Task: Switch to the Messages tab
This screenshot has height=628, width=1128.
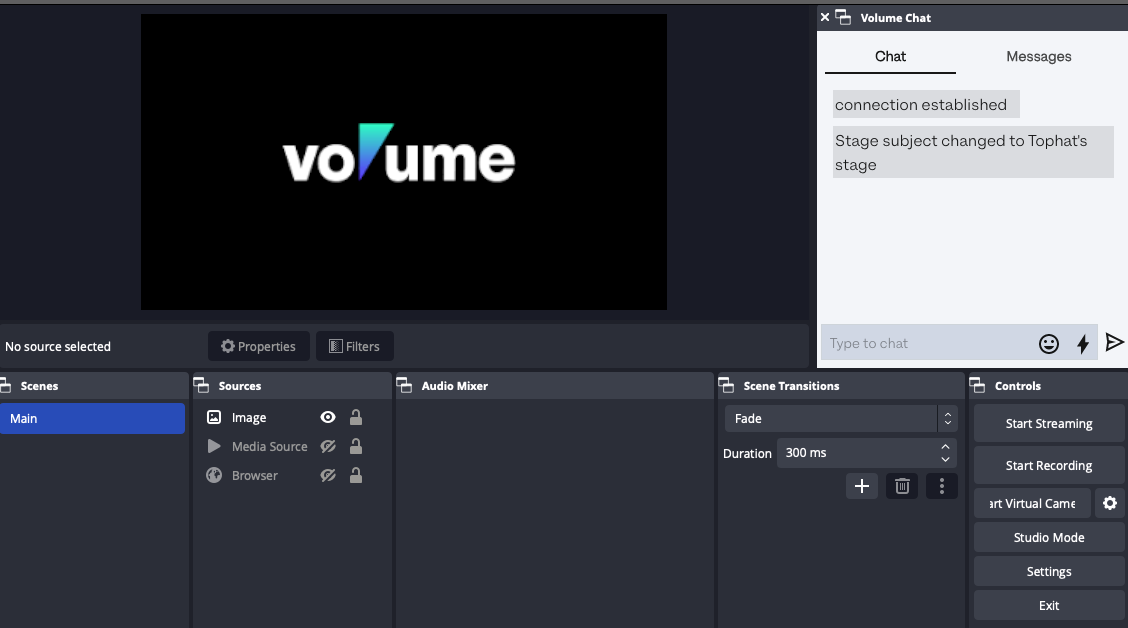Action: 1038,56
